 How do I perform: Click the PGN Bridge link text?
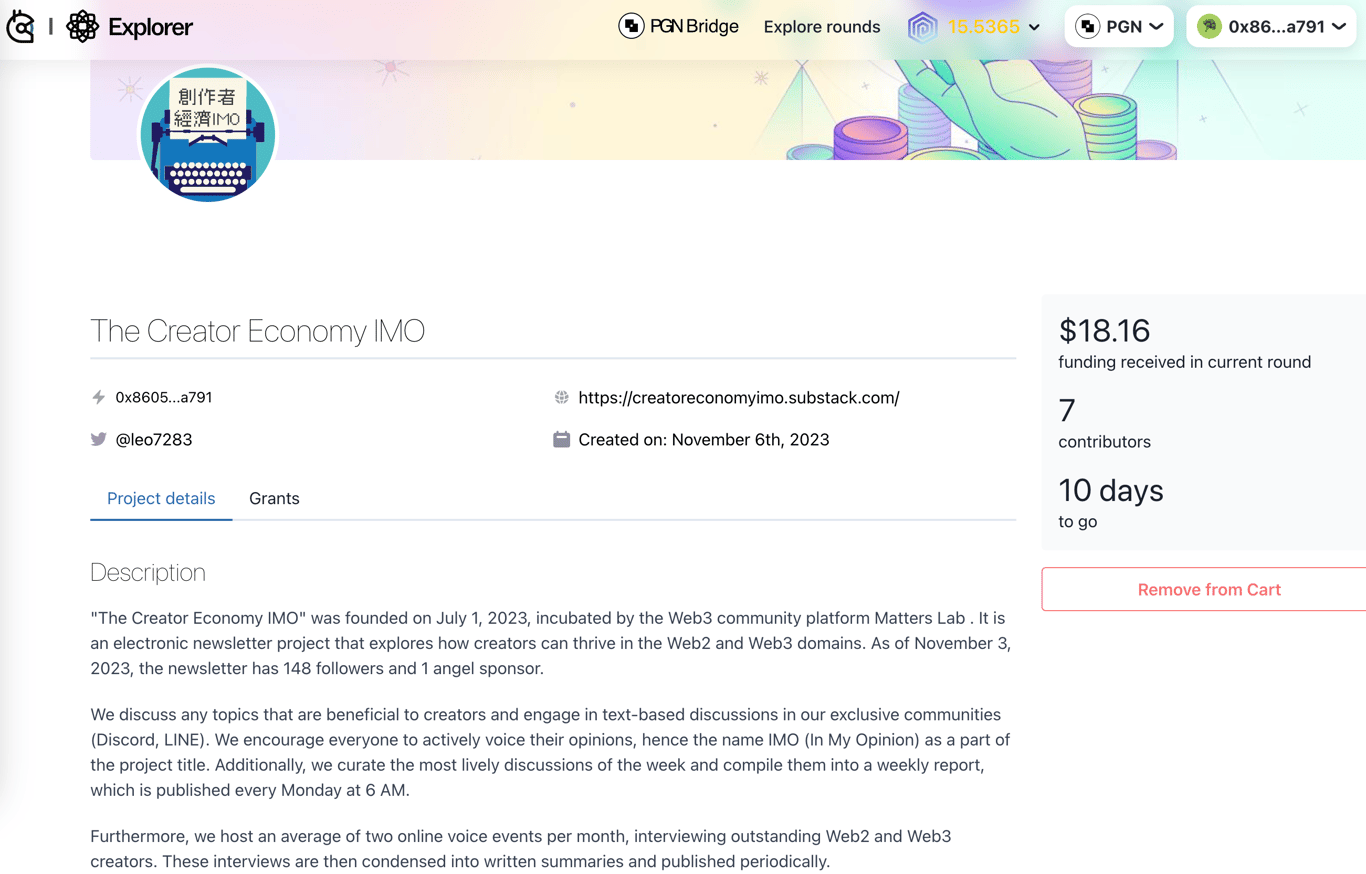[694, 27]
